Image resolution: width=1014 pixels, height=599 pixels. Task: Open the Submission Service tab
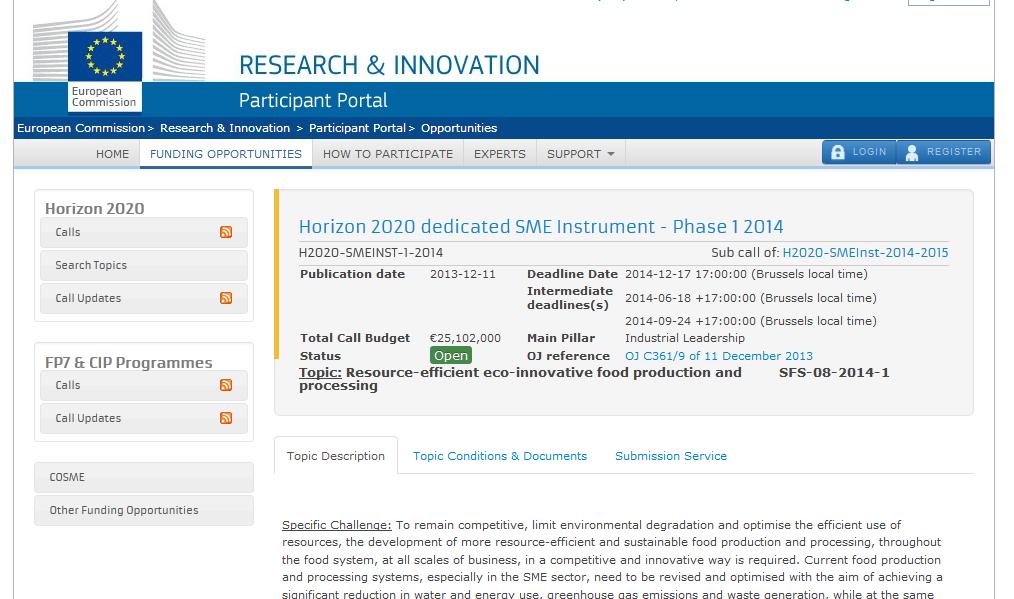coord(671,456)
